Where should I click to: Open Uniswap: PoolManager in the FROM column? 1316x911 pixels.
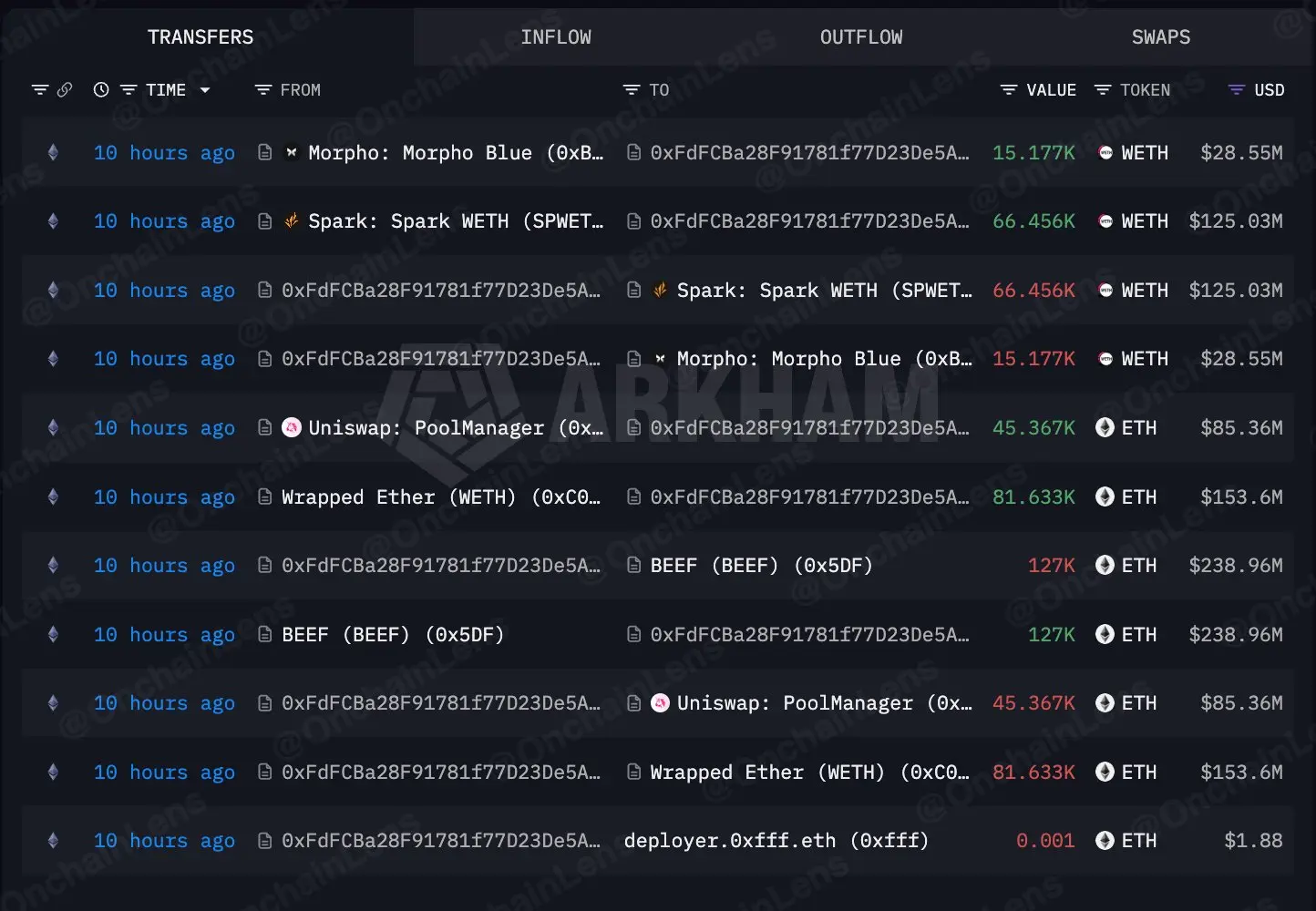[456, 427]
